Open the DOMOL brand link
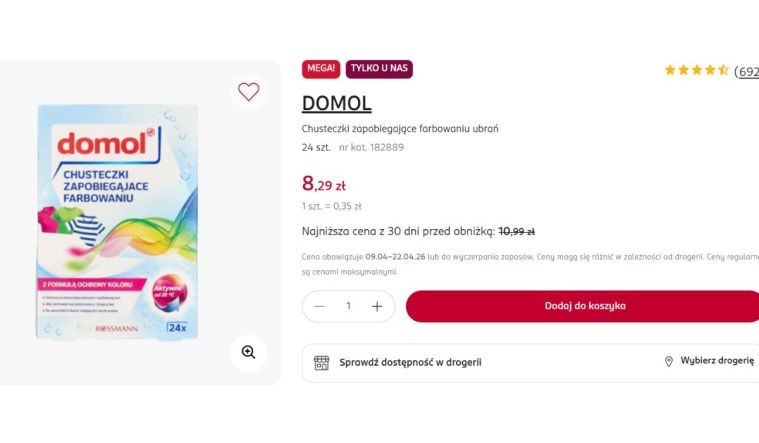 tap(336, 104)
